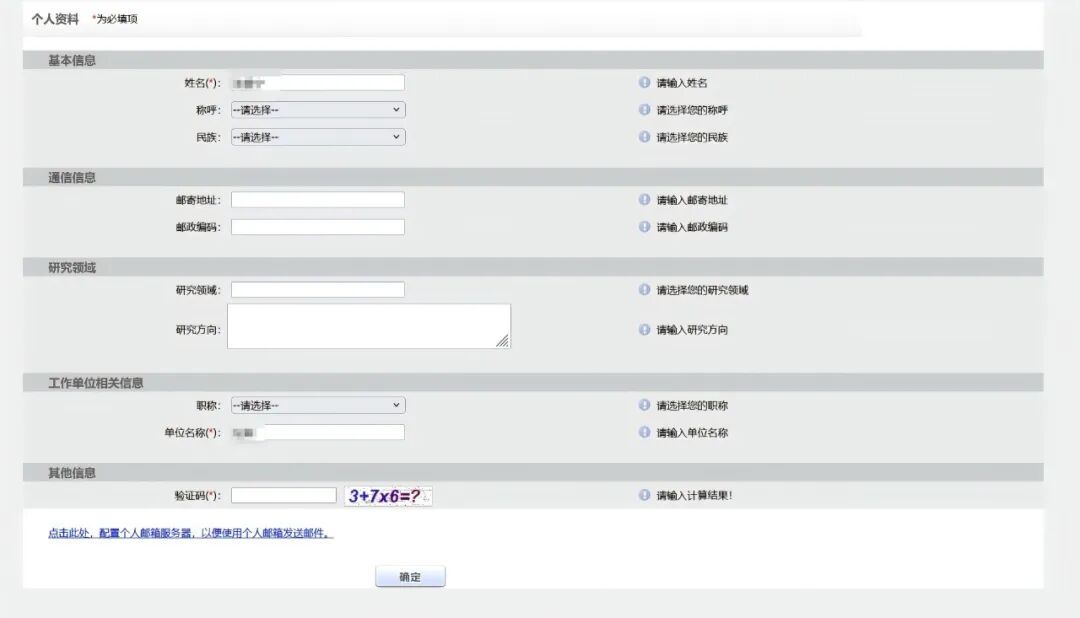Focus the 验证码 answer input box

[x=284, y=495]
